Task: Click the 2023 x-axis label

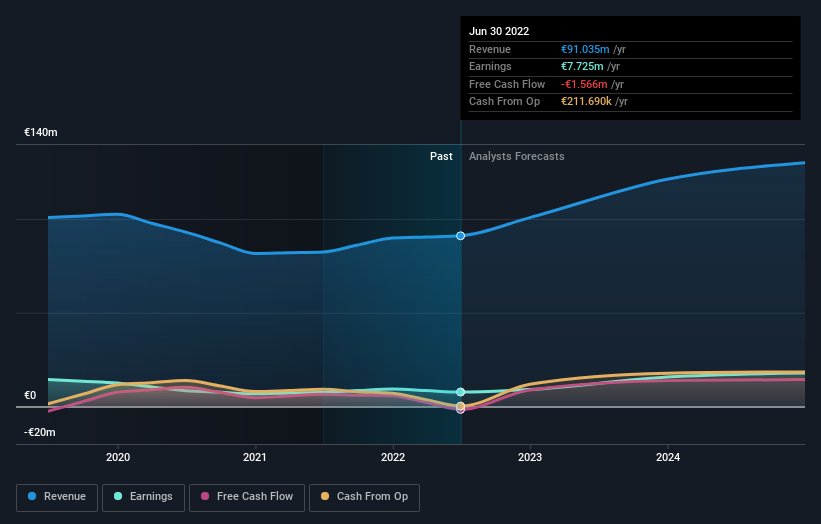Action: 530,457
